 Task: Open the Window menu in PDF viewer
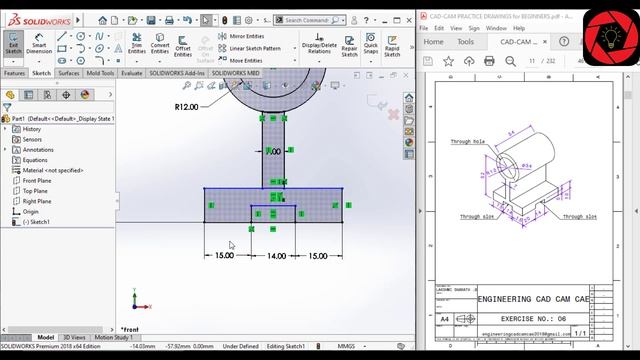496,28
